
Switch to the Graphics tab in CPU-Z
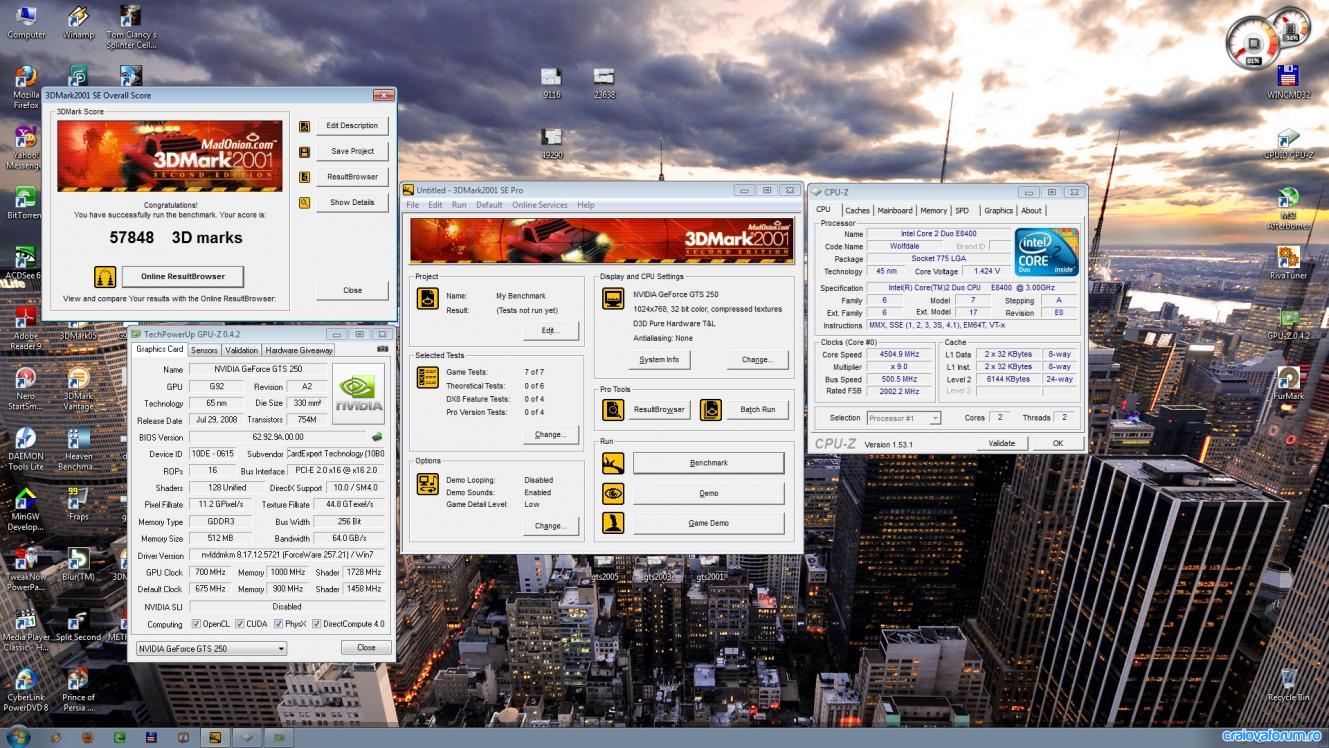pyautogui.click(x=998, y=211)
